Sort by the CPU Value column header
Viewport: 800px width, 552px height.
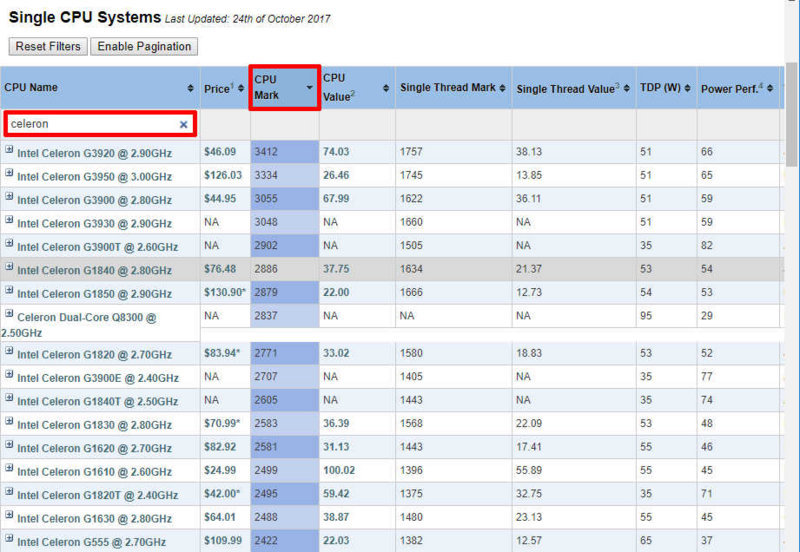coord(357,87)
